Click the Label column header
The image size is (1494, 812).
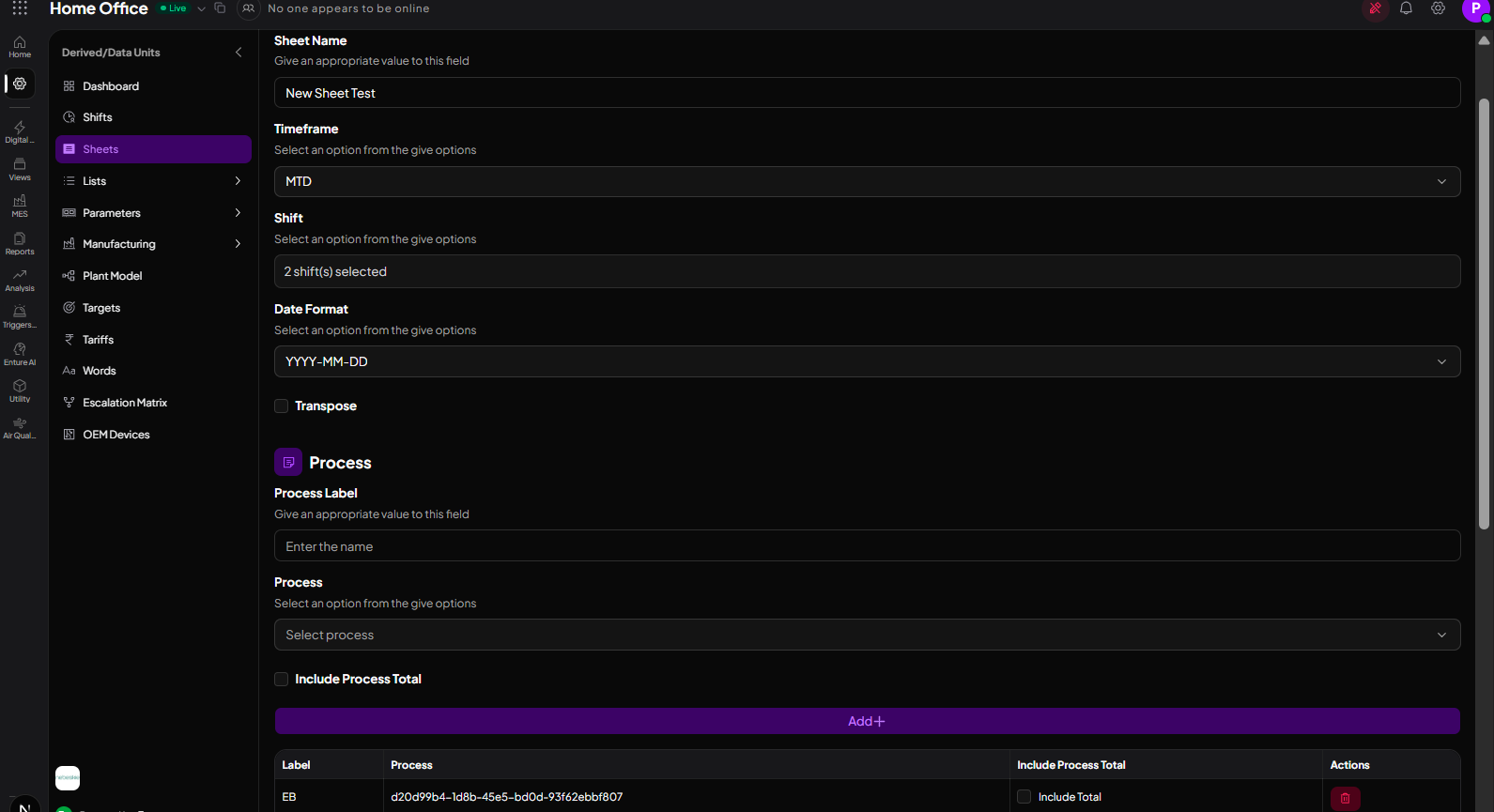[296, 765]
